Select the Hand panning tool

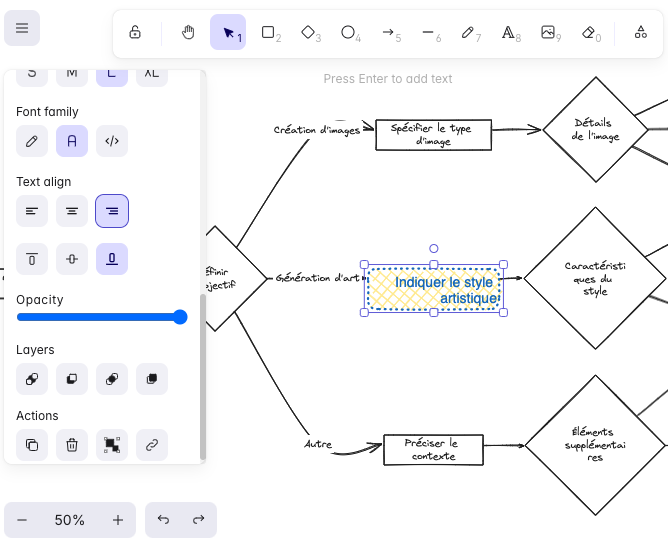pyautogui.click(x=188, y=33)
